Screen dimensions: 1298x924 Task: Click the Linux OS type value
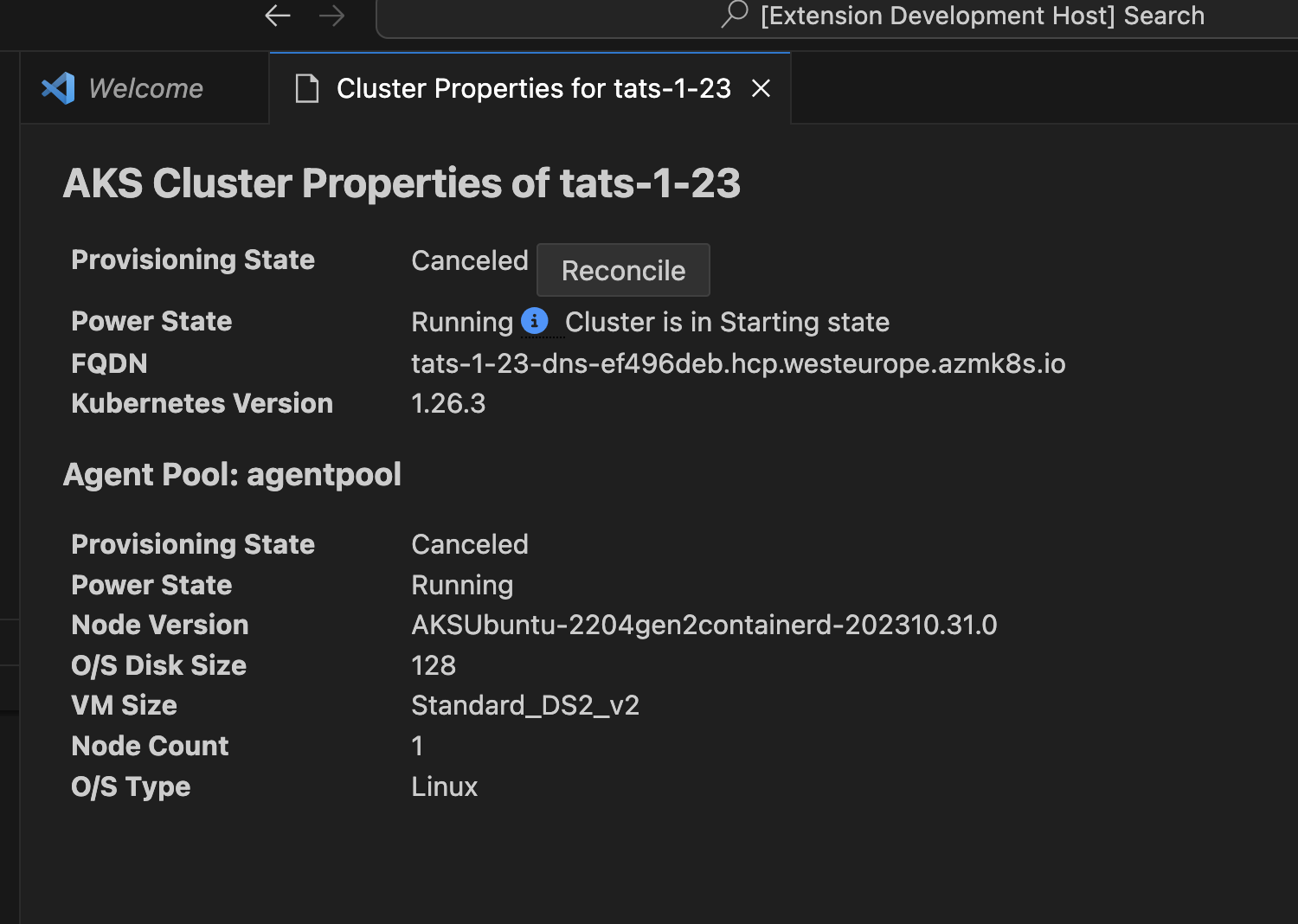pos(445,786)
